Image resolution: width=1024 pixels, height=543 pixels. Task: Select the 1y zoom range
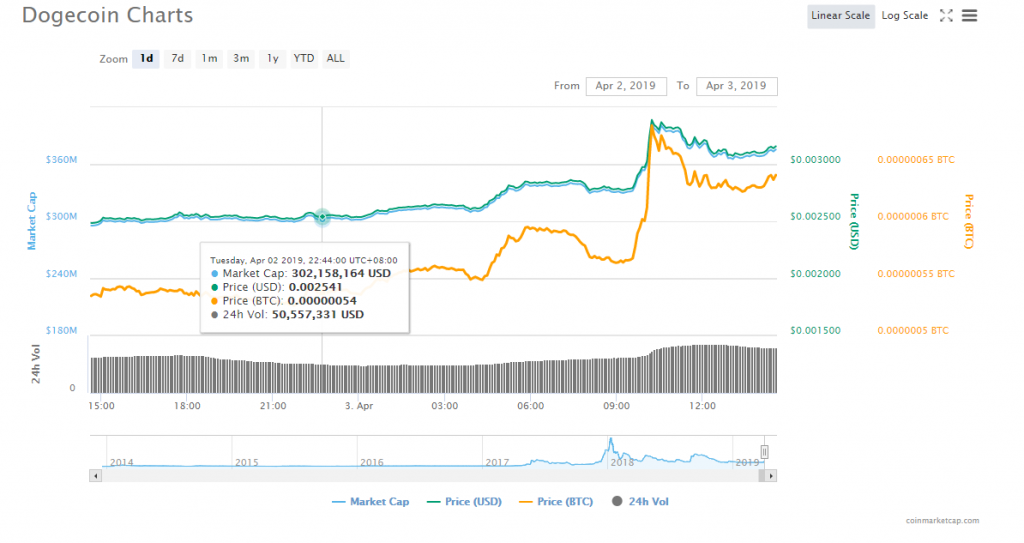(272, 59)
